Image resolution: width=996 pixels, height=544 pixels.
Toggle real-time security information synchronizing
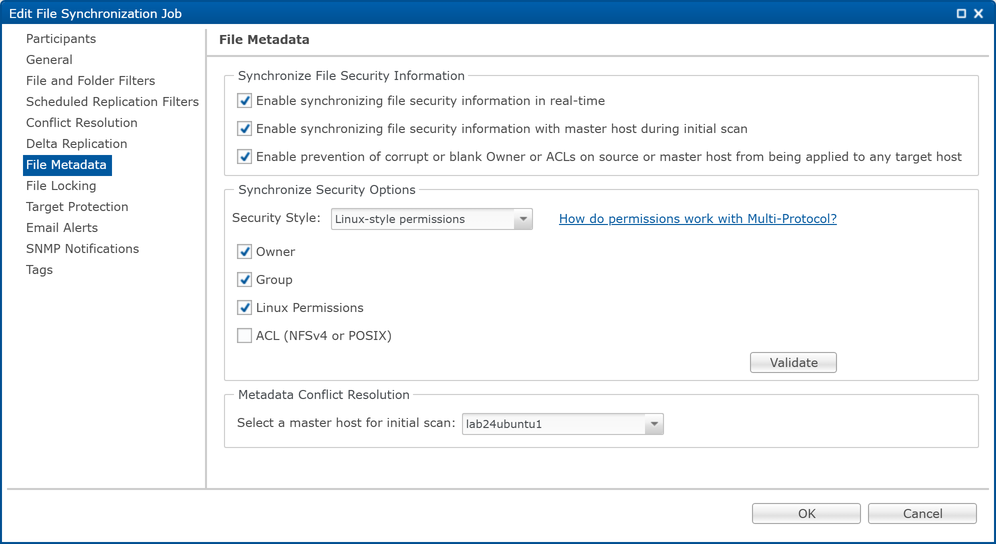pyautogui.click(x=245, y=100)
